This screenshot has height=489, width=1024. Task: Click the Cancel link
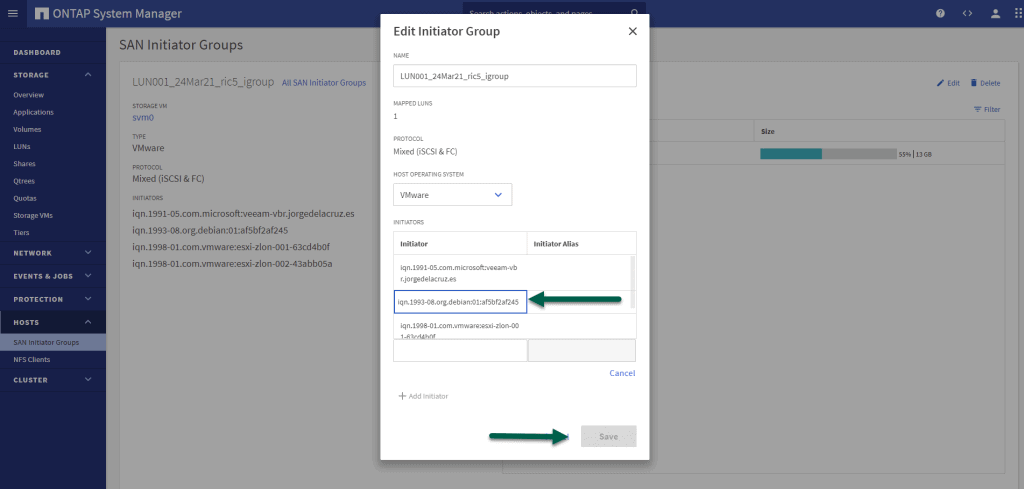tap(622, 373)
